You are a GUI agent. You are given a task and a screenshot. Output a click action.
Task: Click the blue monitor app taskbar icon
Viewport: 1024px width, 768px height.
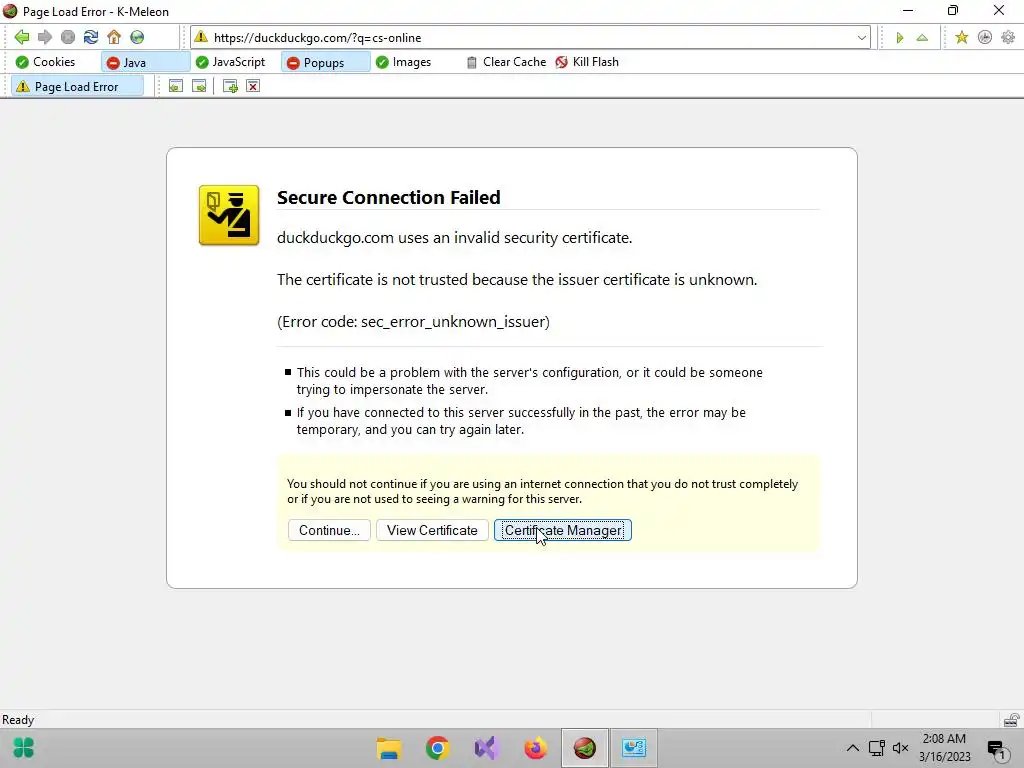click(633, 748)
